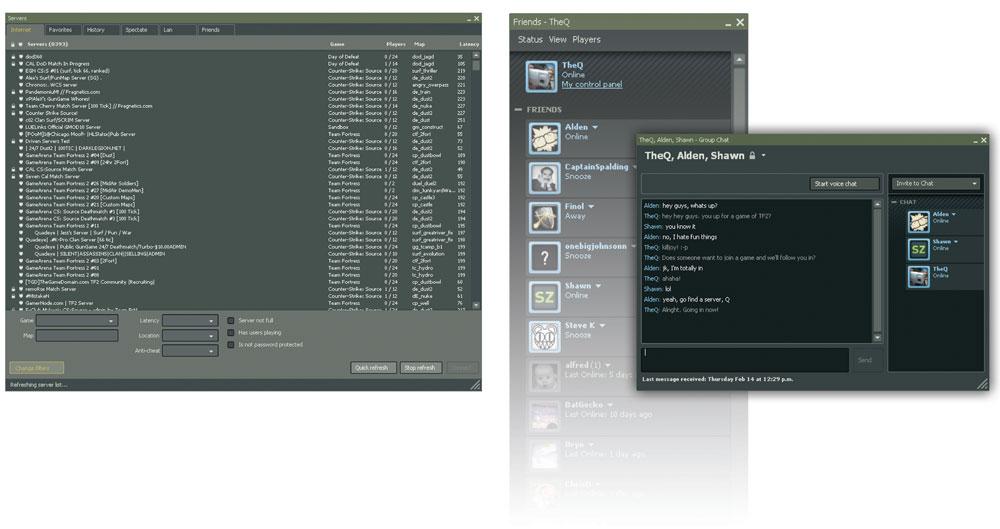Click Shawn's SZ avatar in the Friends list
Image resolution: width=1000 pixels, height=529 pixels.
544,296
